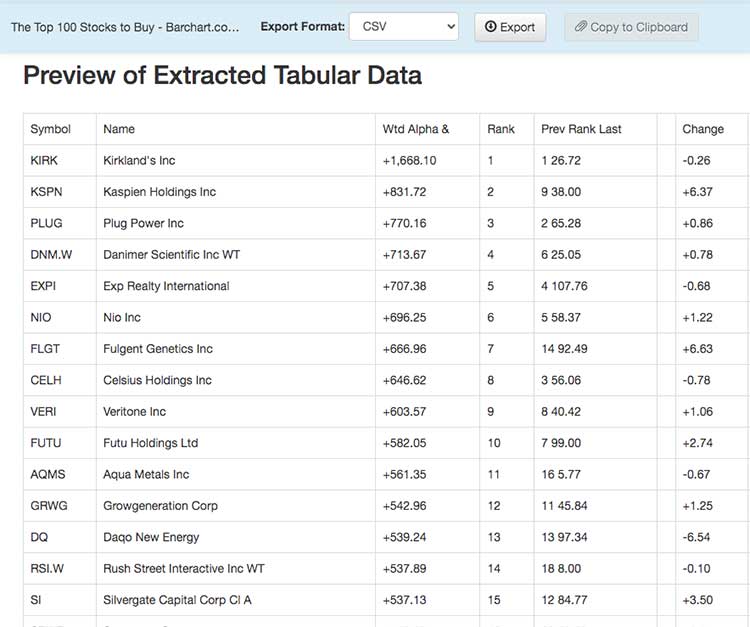
Task: Click the download icon inside the Export button
Action: click(x=490, y=27)
